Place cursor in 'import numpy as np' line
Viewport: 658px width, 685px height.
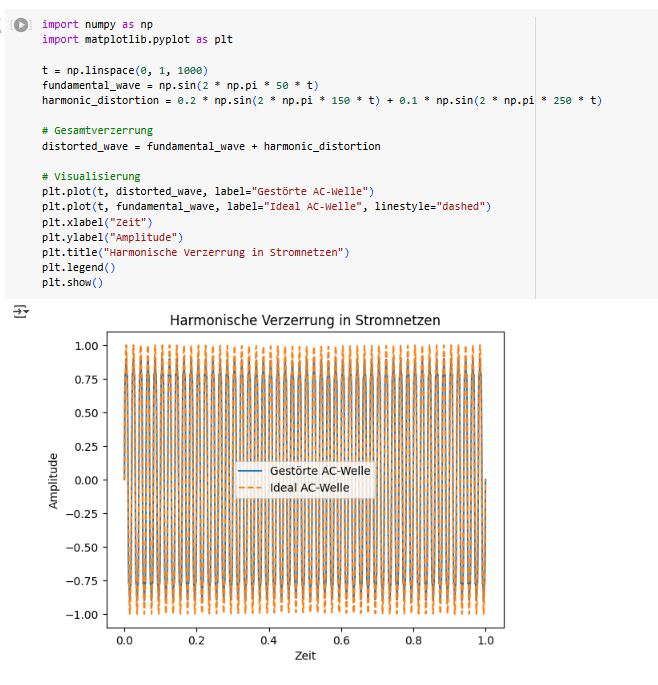click(98, 23)
